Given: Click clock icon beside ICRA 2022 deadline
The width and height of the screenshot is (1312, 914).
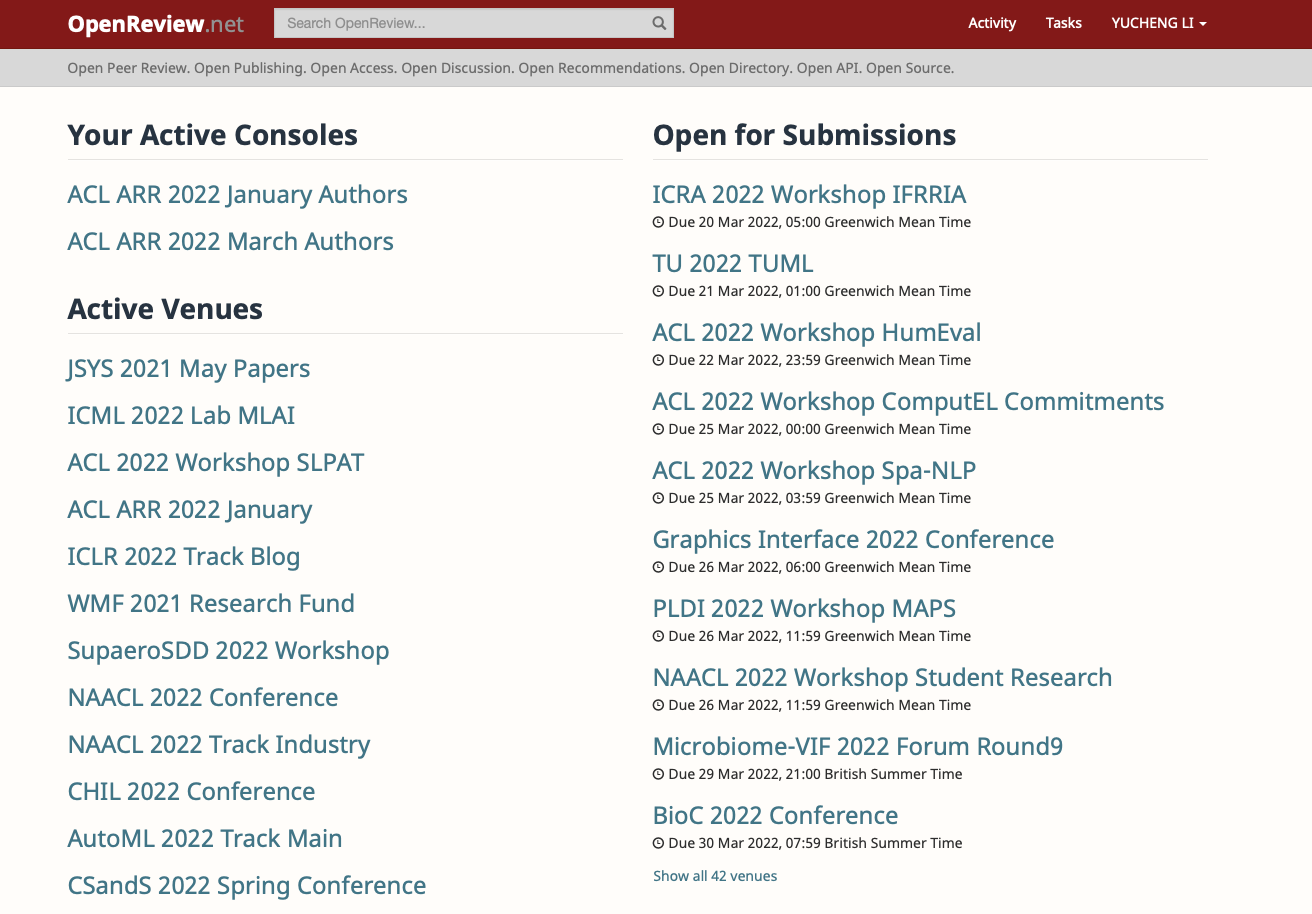Looking at the screenshot, I should click(658, 222).
